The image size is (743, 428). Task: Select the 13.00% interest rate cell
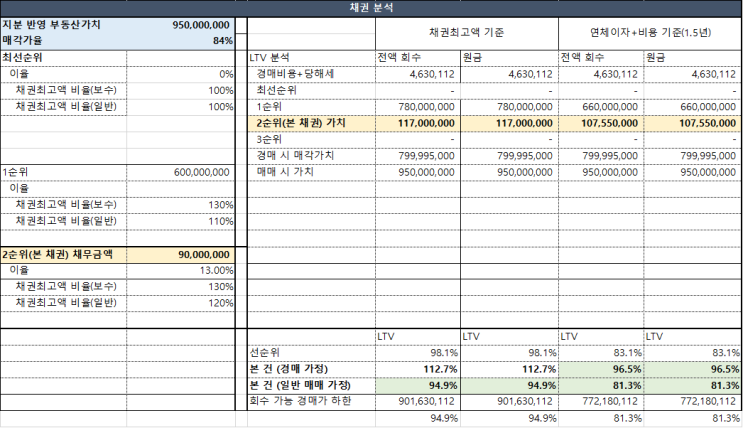(181, 271)
